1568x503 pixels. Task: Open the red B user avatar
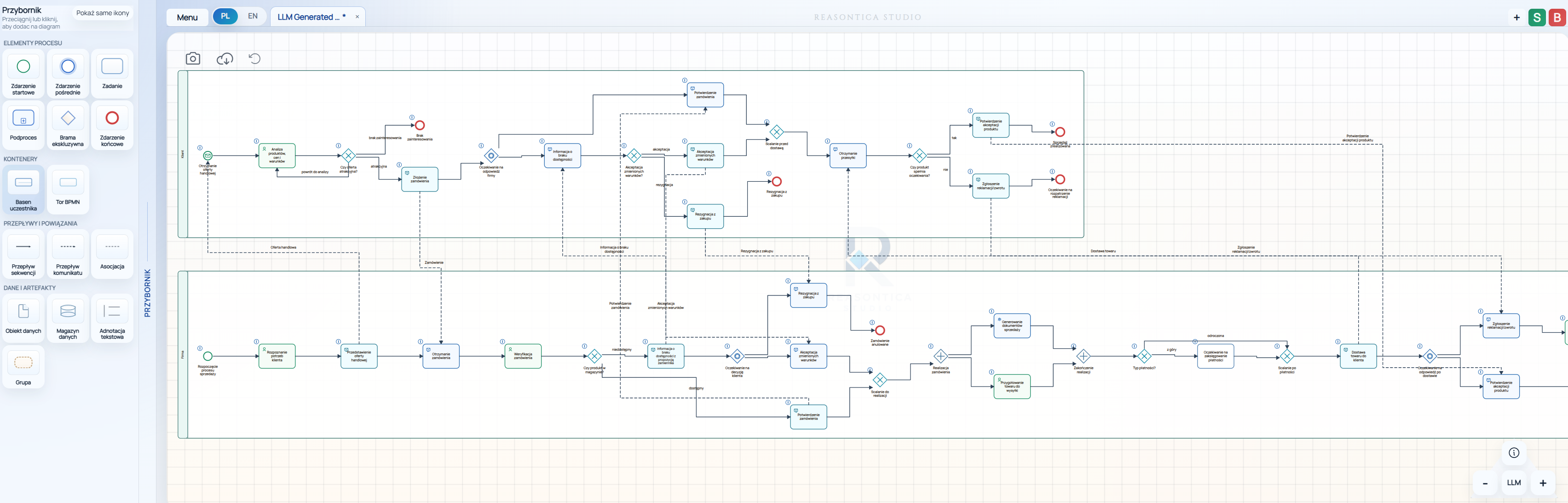(1557, 17)
